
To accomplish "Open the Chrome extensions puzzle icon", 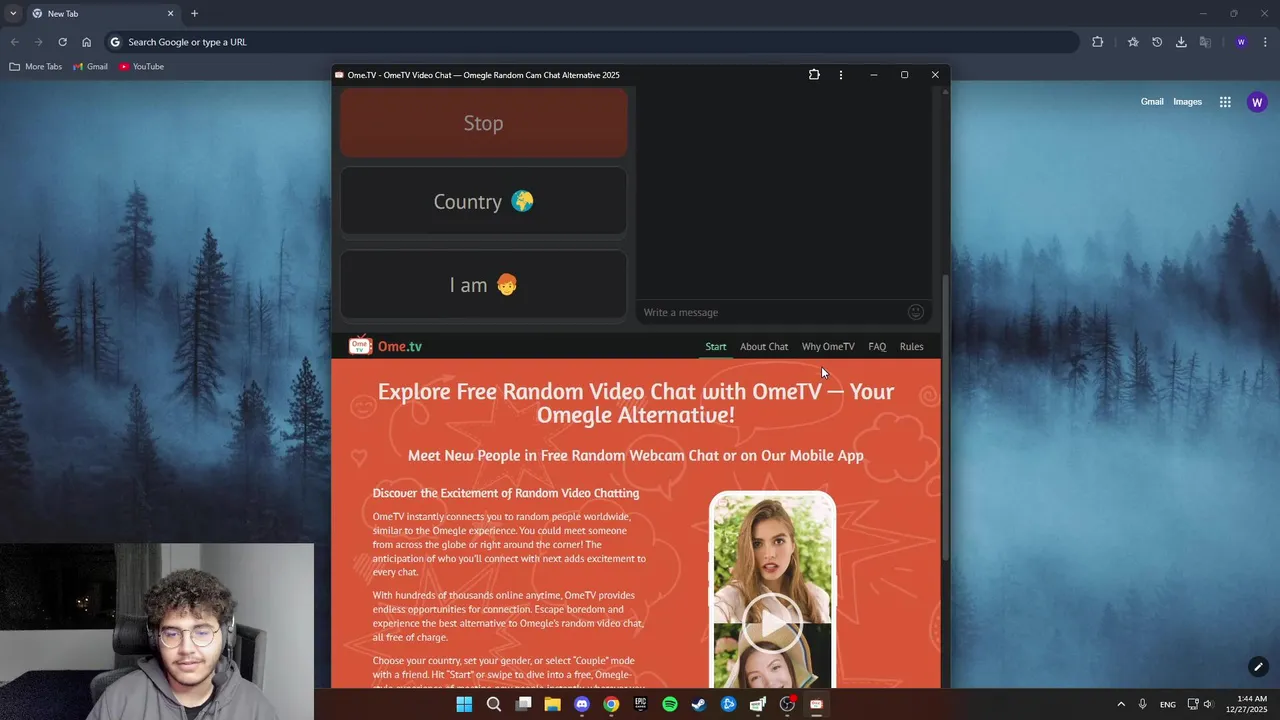I will click(x=1097, y=42).
